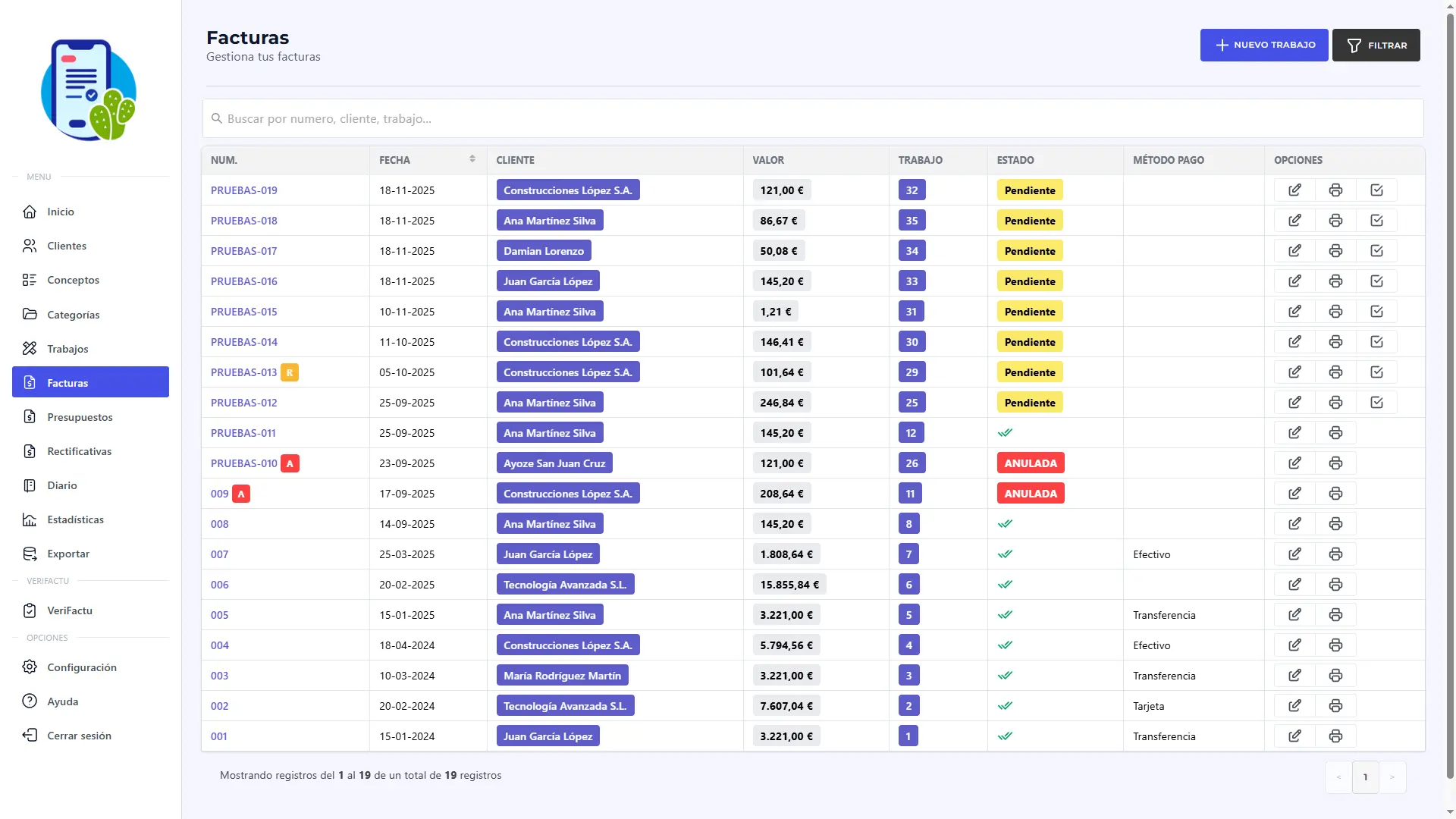Select the Diario icon in the sidebar
Image resolution: width=1456 pixels, height=819 pixels.
pos(30,485)
